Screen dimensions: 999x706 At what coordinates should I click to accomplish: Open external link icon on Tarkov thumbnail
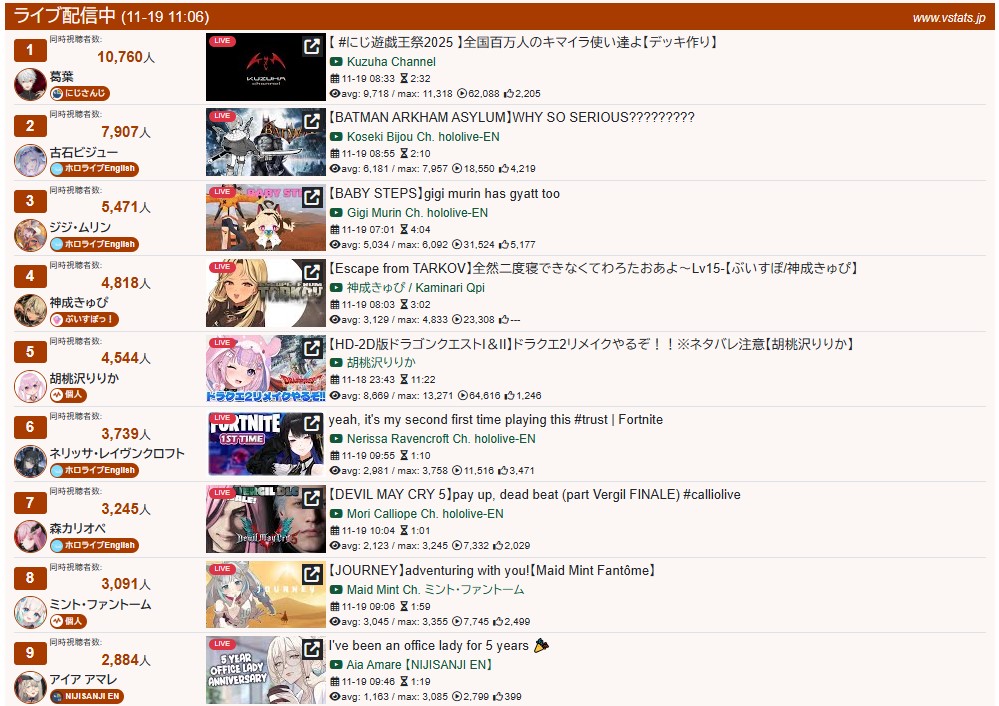[x=312, y=273]
